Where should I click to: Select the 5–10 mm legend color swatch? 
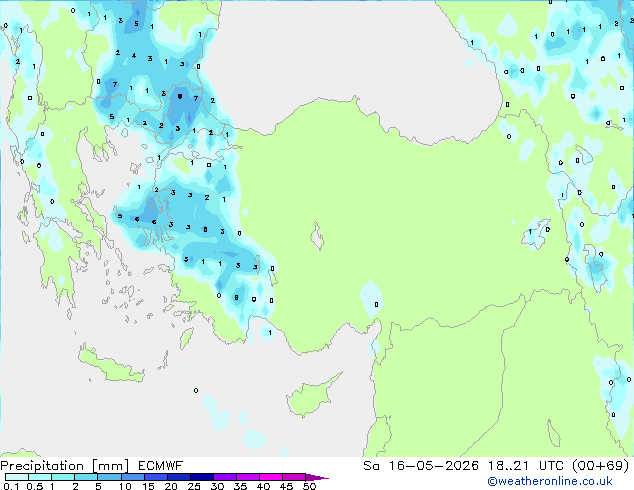[x=109, y=477]
